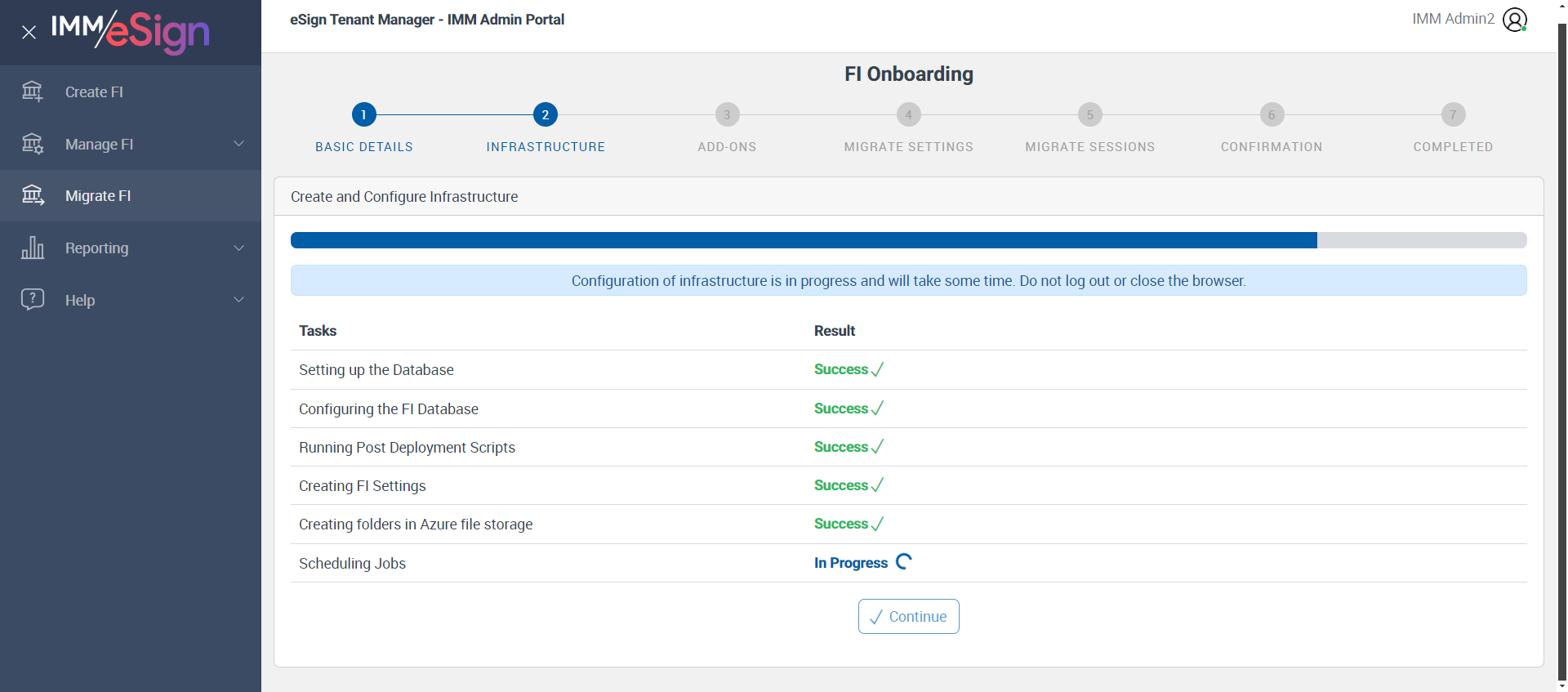The height and width of the screenshot is (692, 1568).
Task: Click the Result column header
Action: [835, 331]
